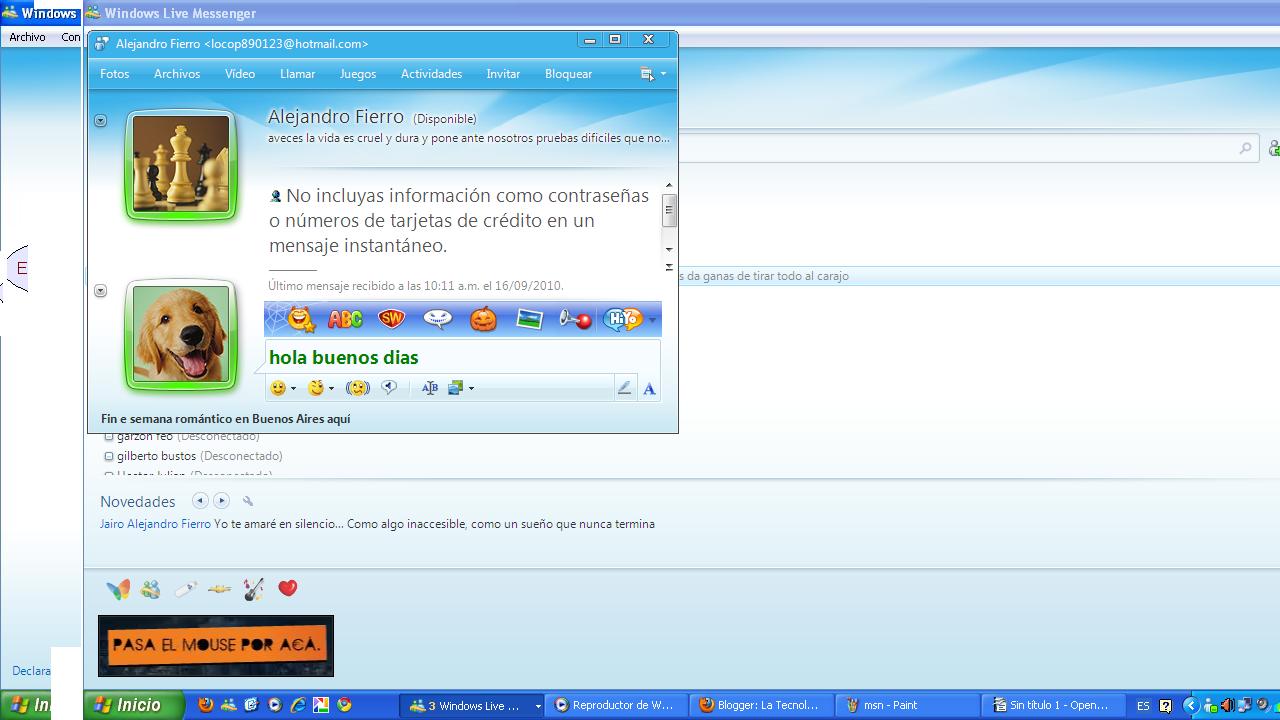Record a voice clip
The height and width of the screenshot is (720, 1280).
[x=389, y=388]
